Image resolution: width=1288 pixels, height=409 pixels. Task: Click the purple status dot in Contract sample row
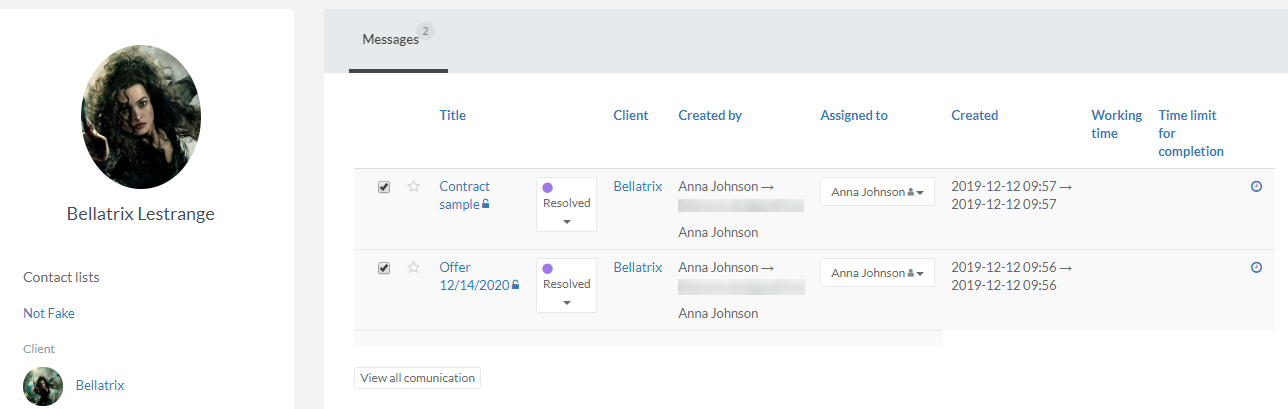pos(547,187)
